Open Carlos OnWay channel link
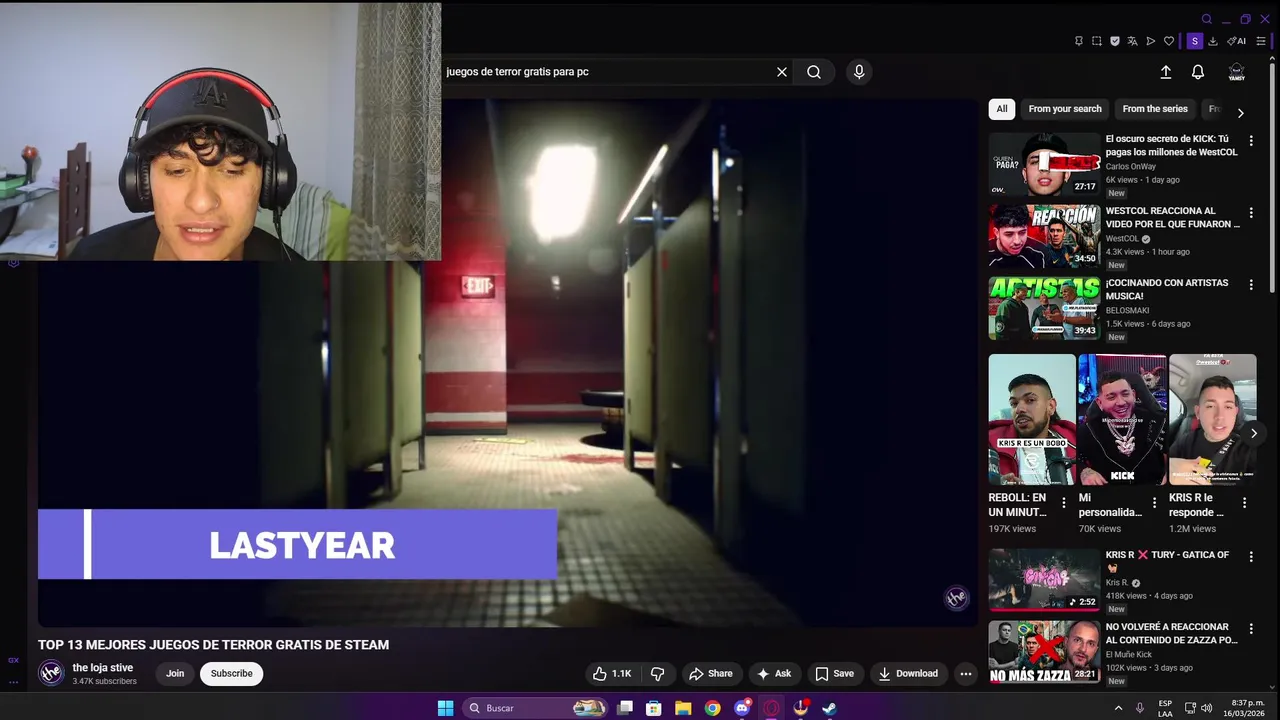 click(1131, 166)
